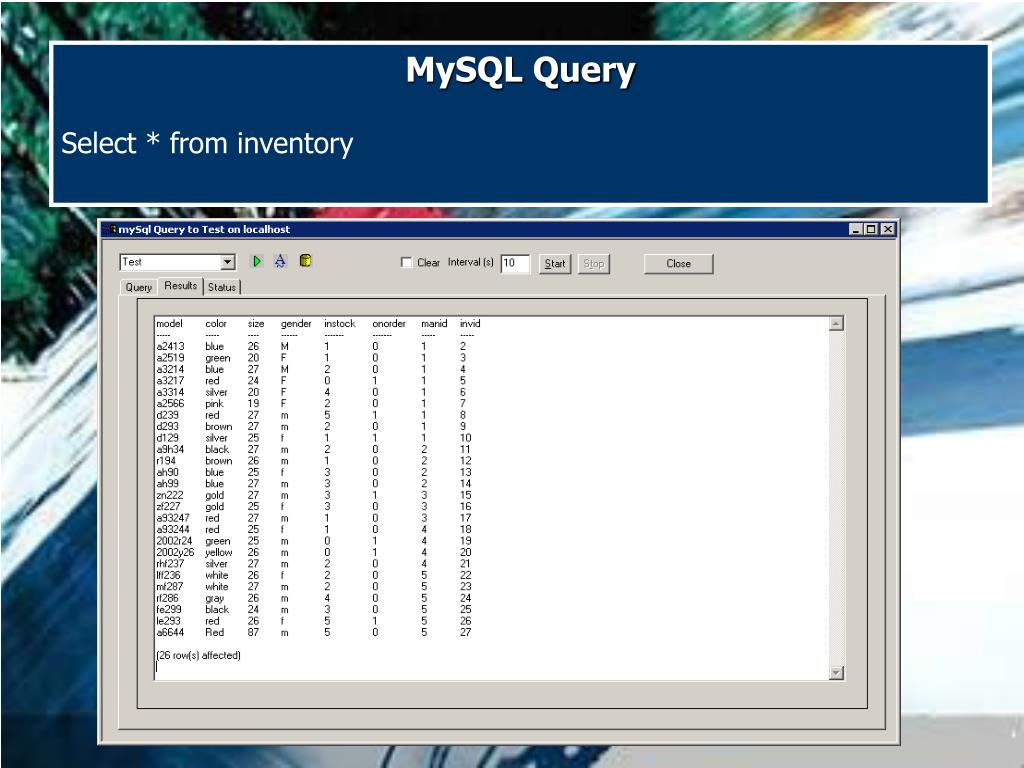Click the model value "2002y26"
Image resolution: width=1024 pixels, height=768 pixels.
pyautogui.click(x=175, y=552)
